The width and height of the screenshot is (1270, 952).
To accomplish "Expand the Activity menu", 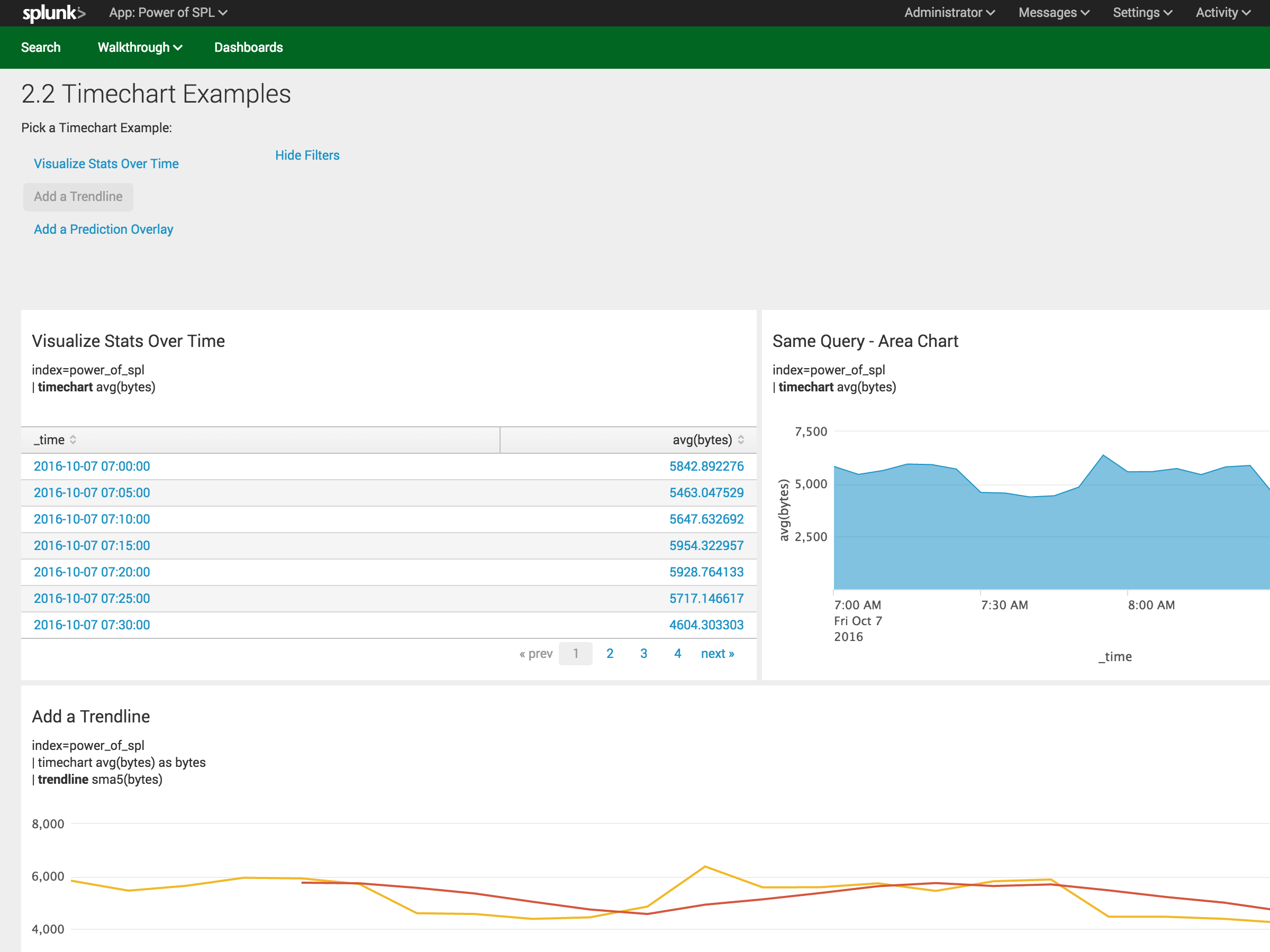I will click(1222, 13).
